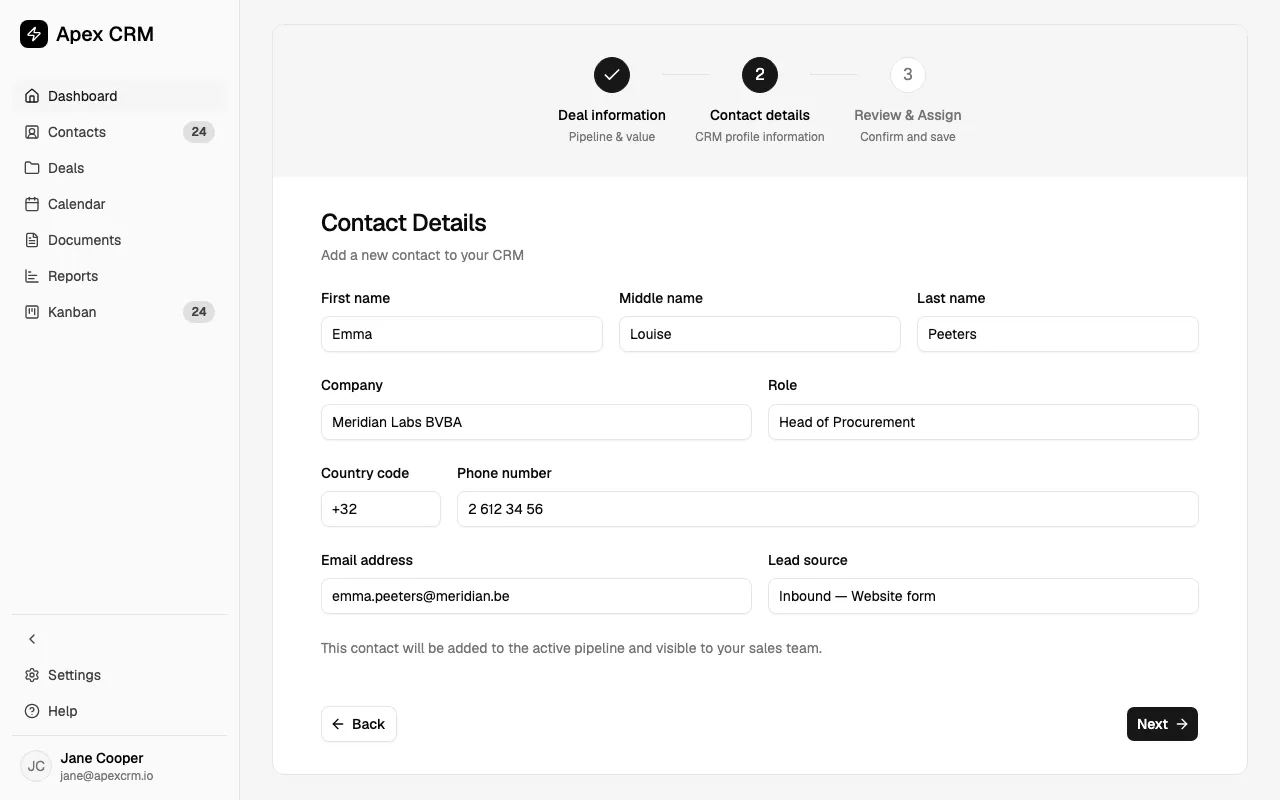Click the Phone number field
Image resolution: width=1280 pixels, height=800 pixels.
coord(828,509)
